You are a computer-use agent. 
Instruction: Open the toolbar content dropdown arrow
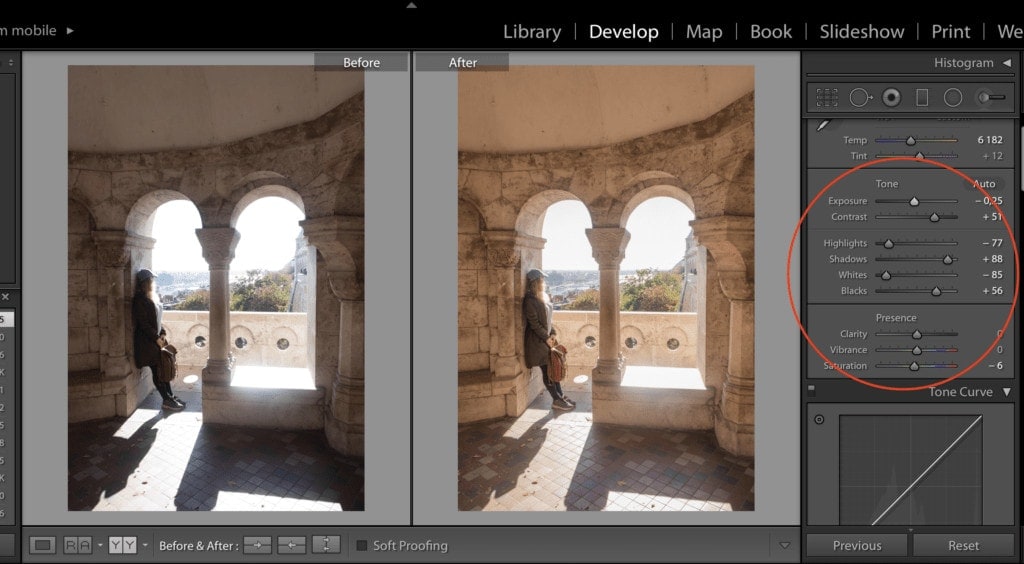[x=784, y=545]
